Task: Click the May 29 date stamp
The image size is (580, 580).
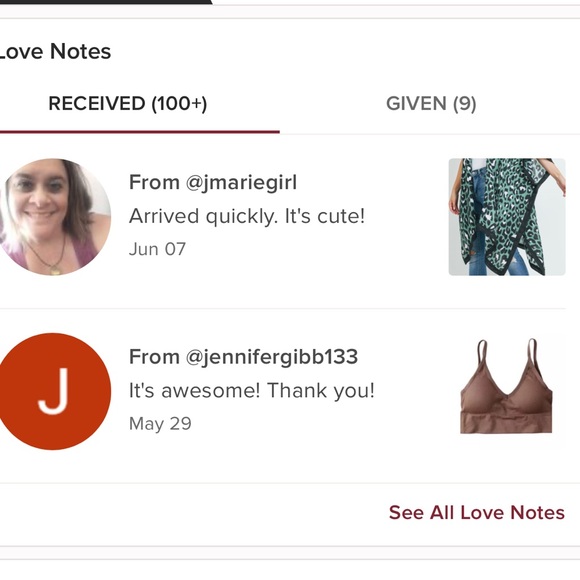Action: (160, 424)
